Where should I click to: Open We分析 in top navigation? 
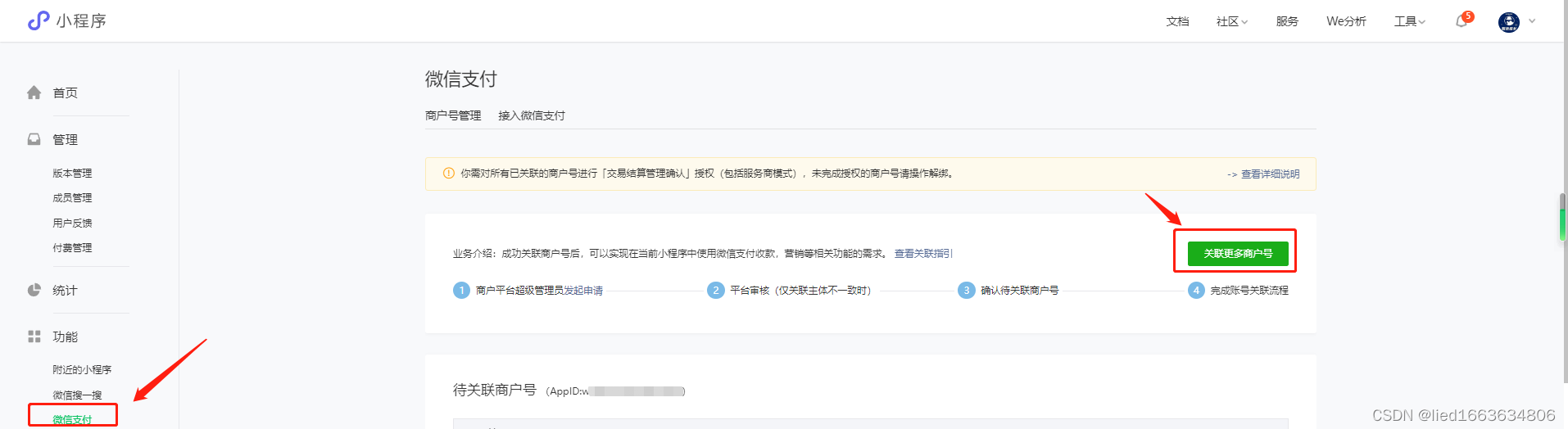coord(1346,21)
